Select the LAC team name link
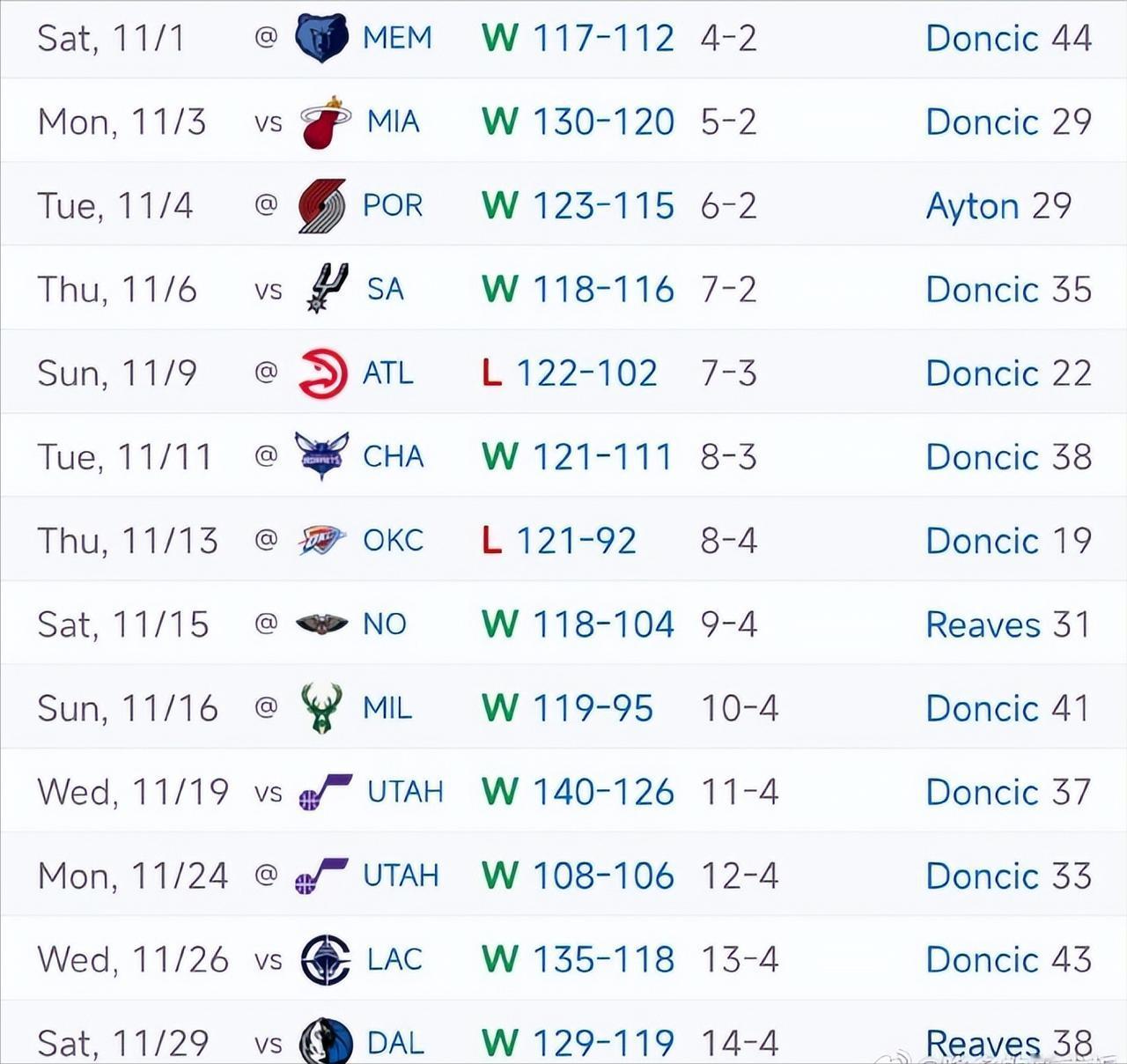 (x=394, y=959)
